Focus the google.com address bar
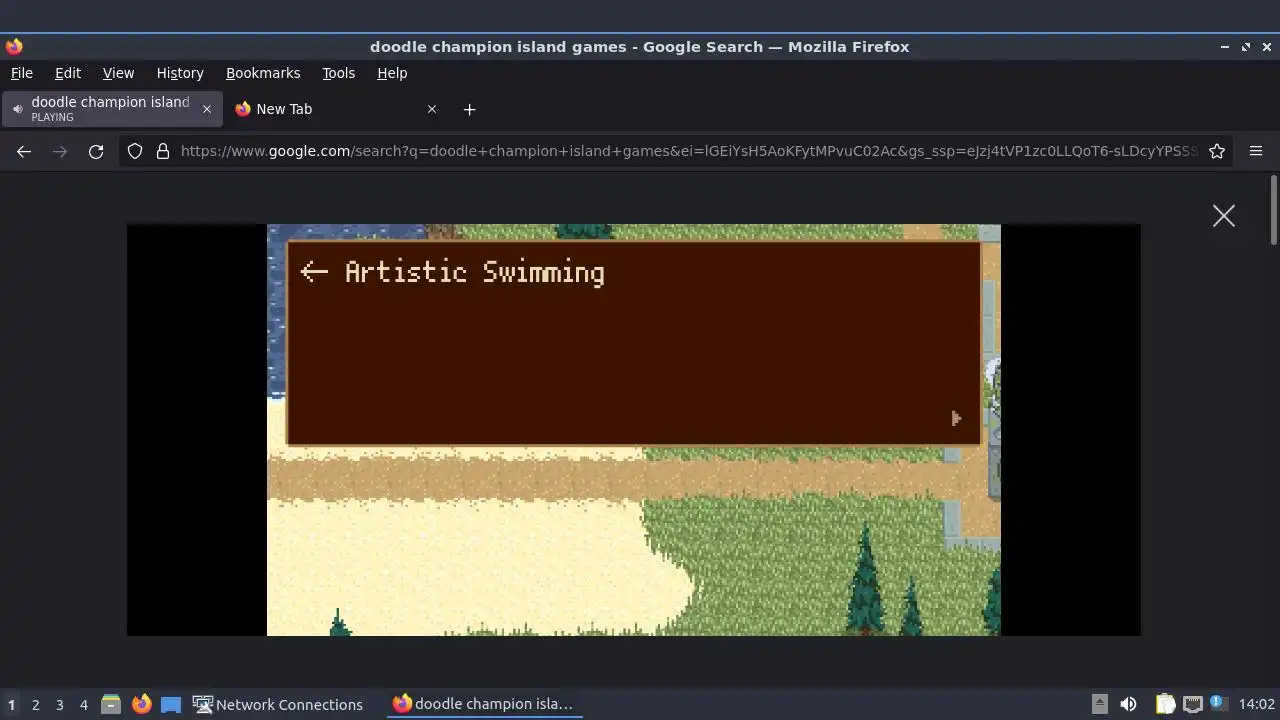Image resolution: width=1280 pixels, height=720 pixels. point(688,151)
